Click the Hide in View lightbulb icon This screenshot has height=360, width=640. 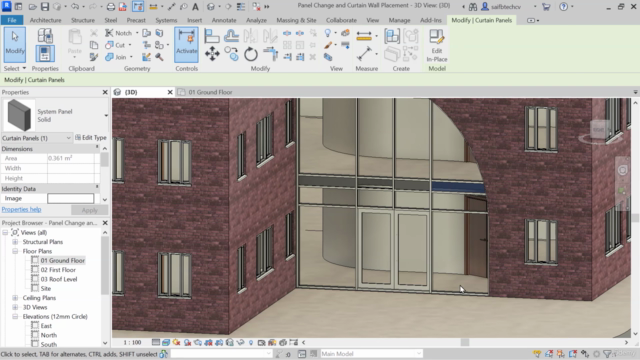tap(327, 33)
